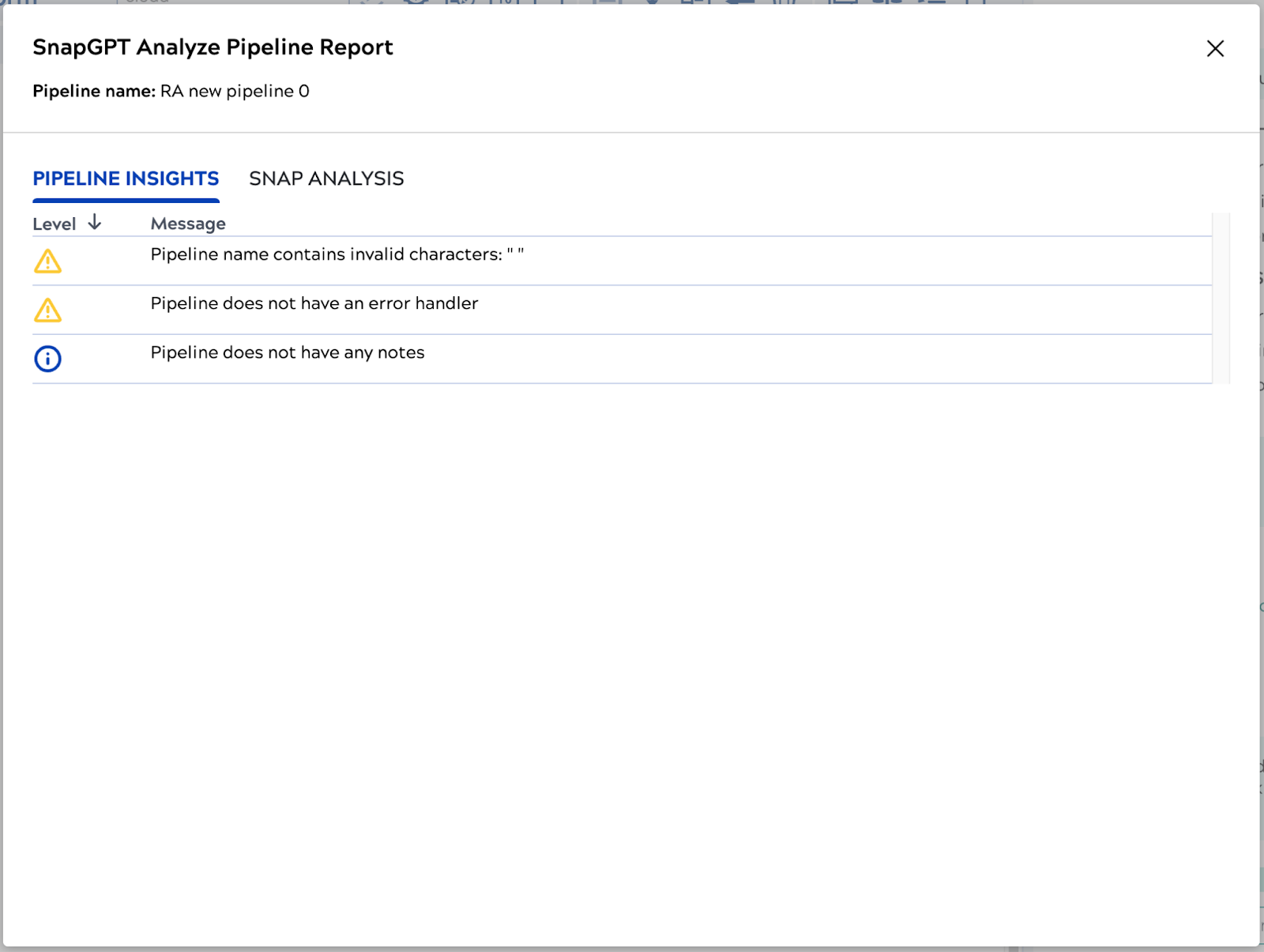Screen dimensions: 1264x952
Task: Select the missing error handler message
Action: (x=314, y=303)
